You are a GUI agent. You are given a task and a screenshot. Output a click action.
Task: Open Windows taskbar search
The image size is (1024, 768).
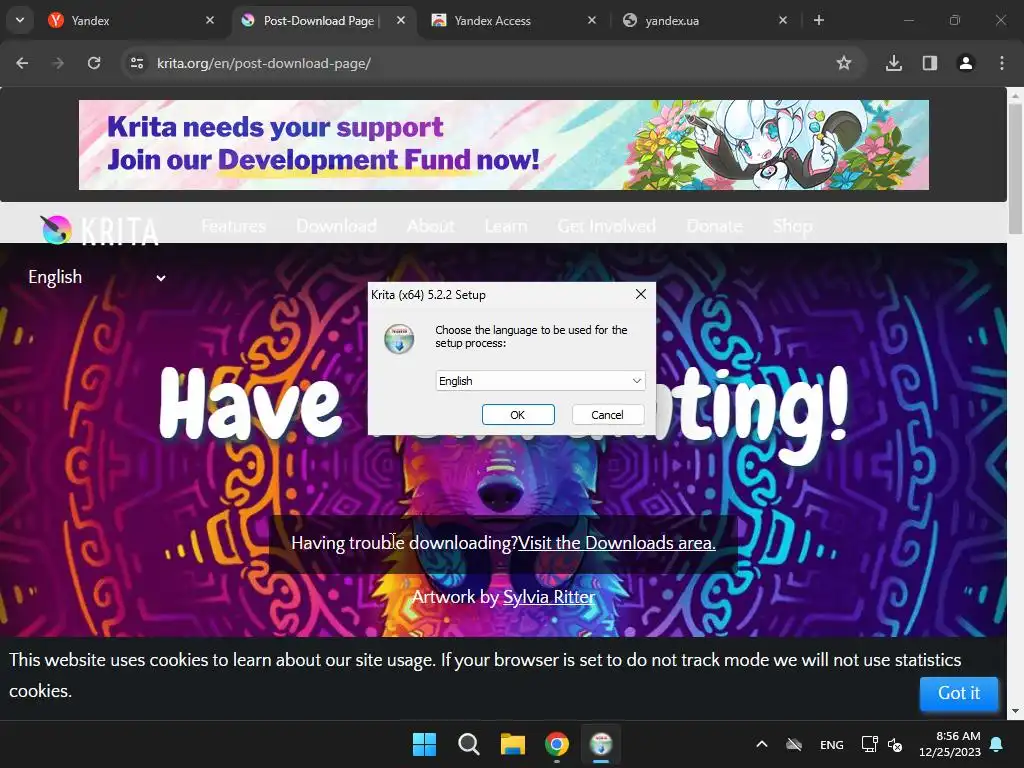coord(468,744)
